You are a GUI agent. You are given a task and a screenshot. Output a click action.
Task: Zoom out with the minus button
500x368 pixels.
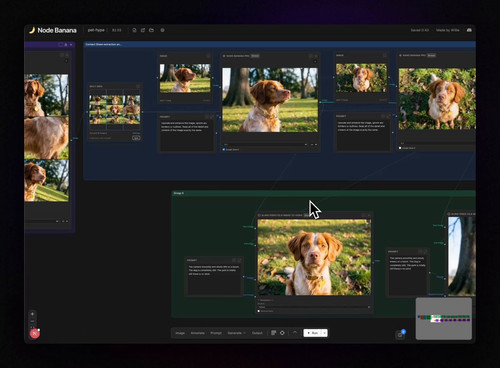click(x=32, y=321)
